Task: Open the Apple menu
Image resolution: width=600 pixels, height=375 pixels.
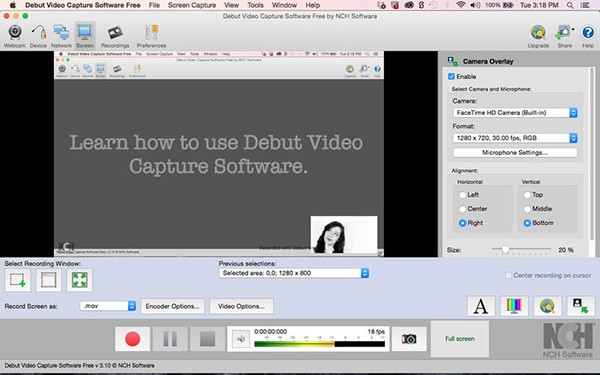Action: [x=13, y=5]
